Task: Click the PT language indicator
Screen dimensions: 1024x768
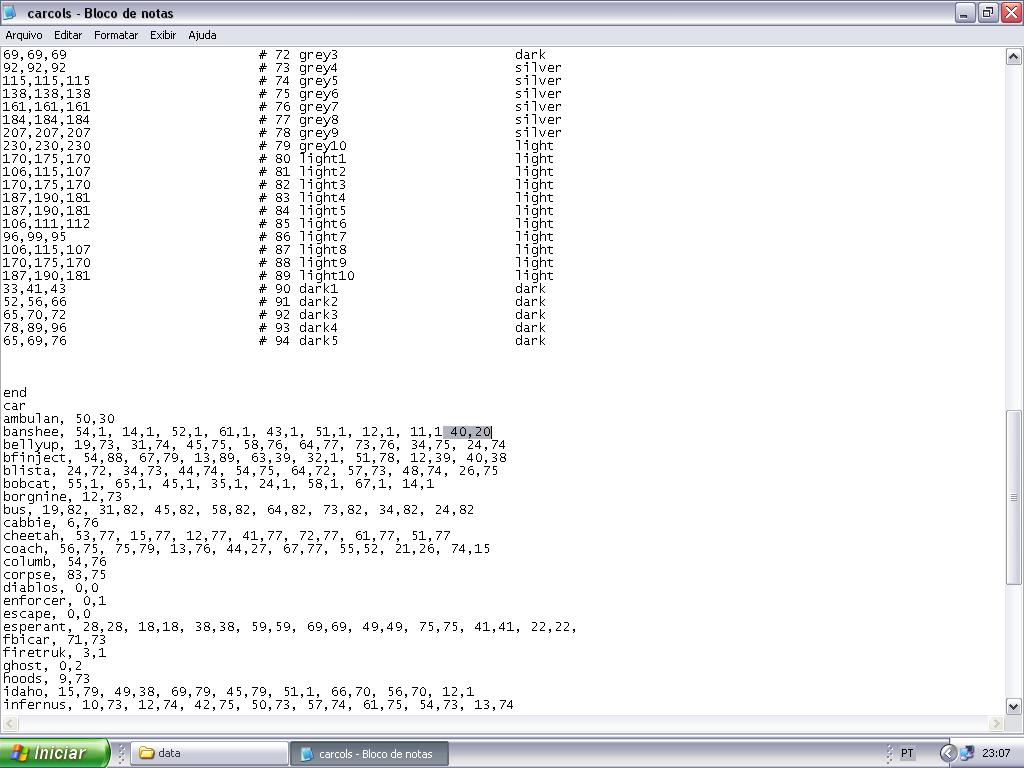Action: pyautogui.click(x=907, y=753)
